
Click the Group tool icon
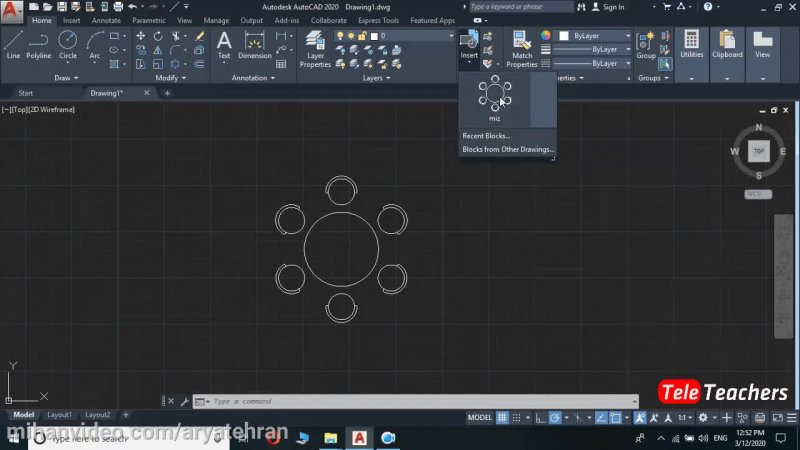coord(646,45)
